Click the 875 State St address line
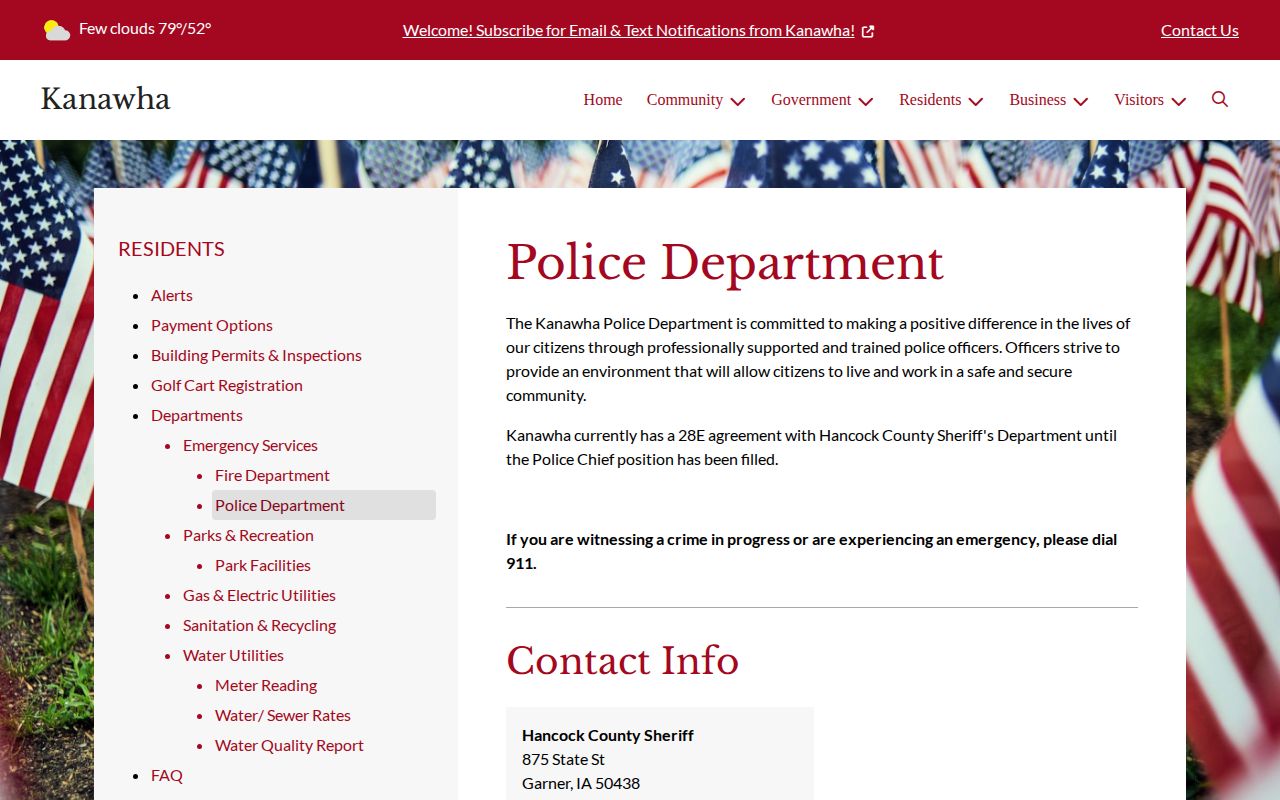Image resolution: width=1280 pixels, height=800 pixels. (x=563, y=759)
